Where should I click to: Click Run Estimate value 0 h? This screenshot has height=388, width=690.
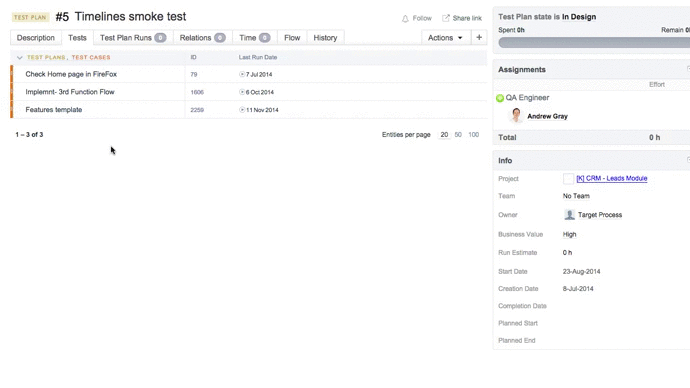pos(567,253)
